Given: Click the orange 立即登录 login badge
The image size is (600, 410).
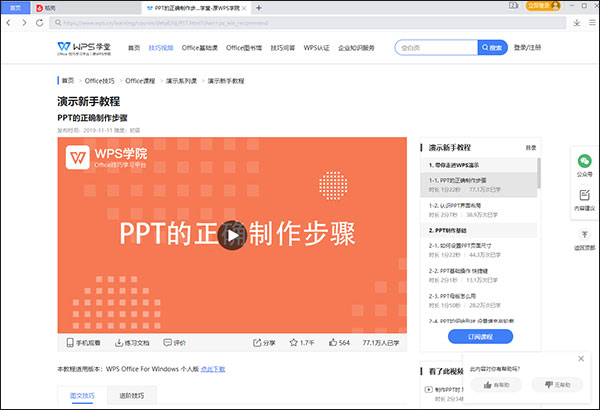Looking at the screenshot, I should click(x=543, y=5).
